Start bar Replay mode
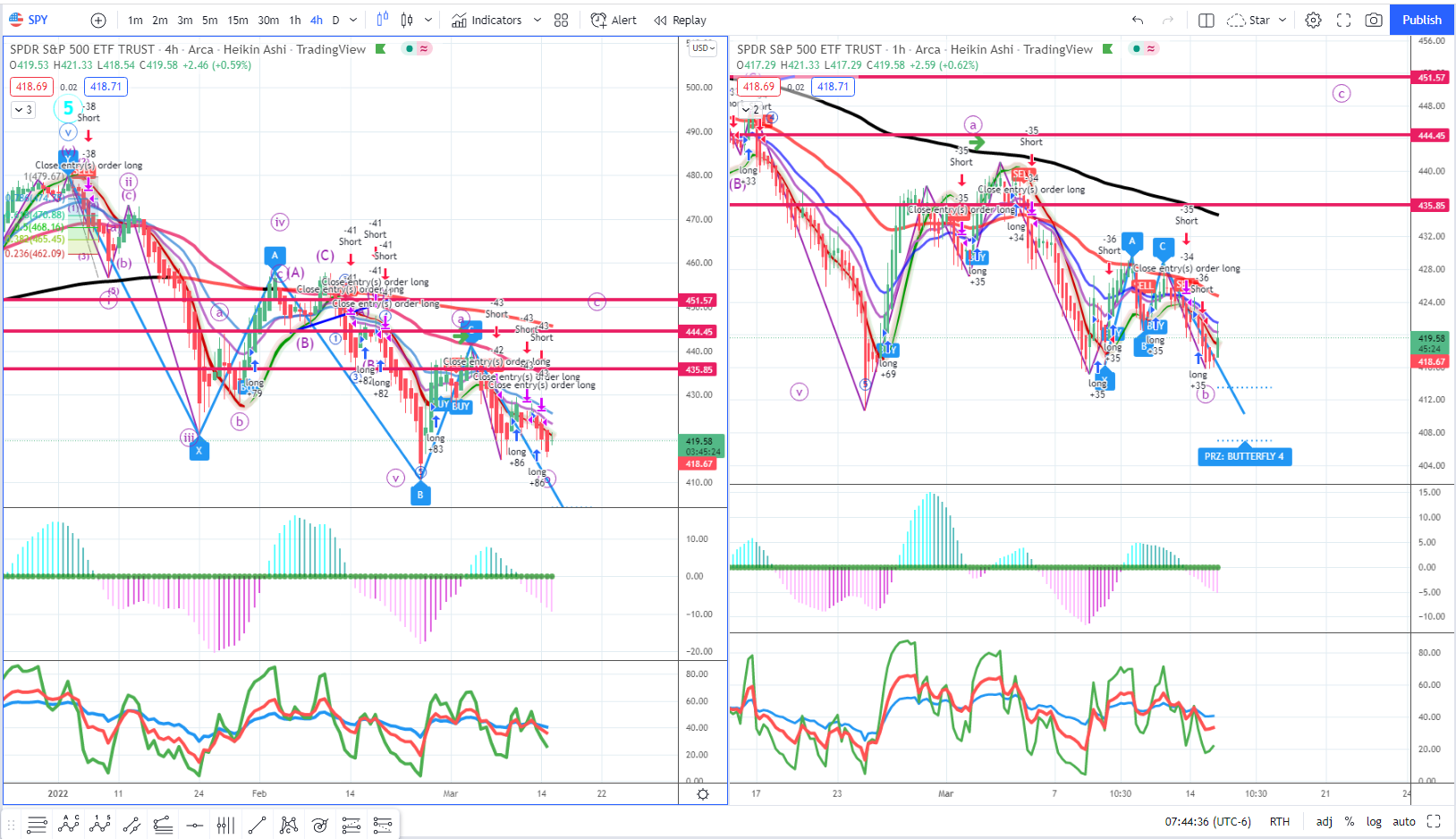1456x839 pixels. click(680, 20)
